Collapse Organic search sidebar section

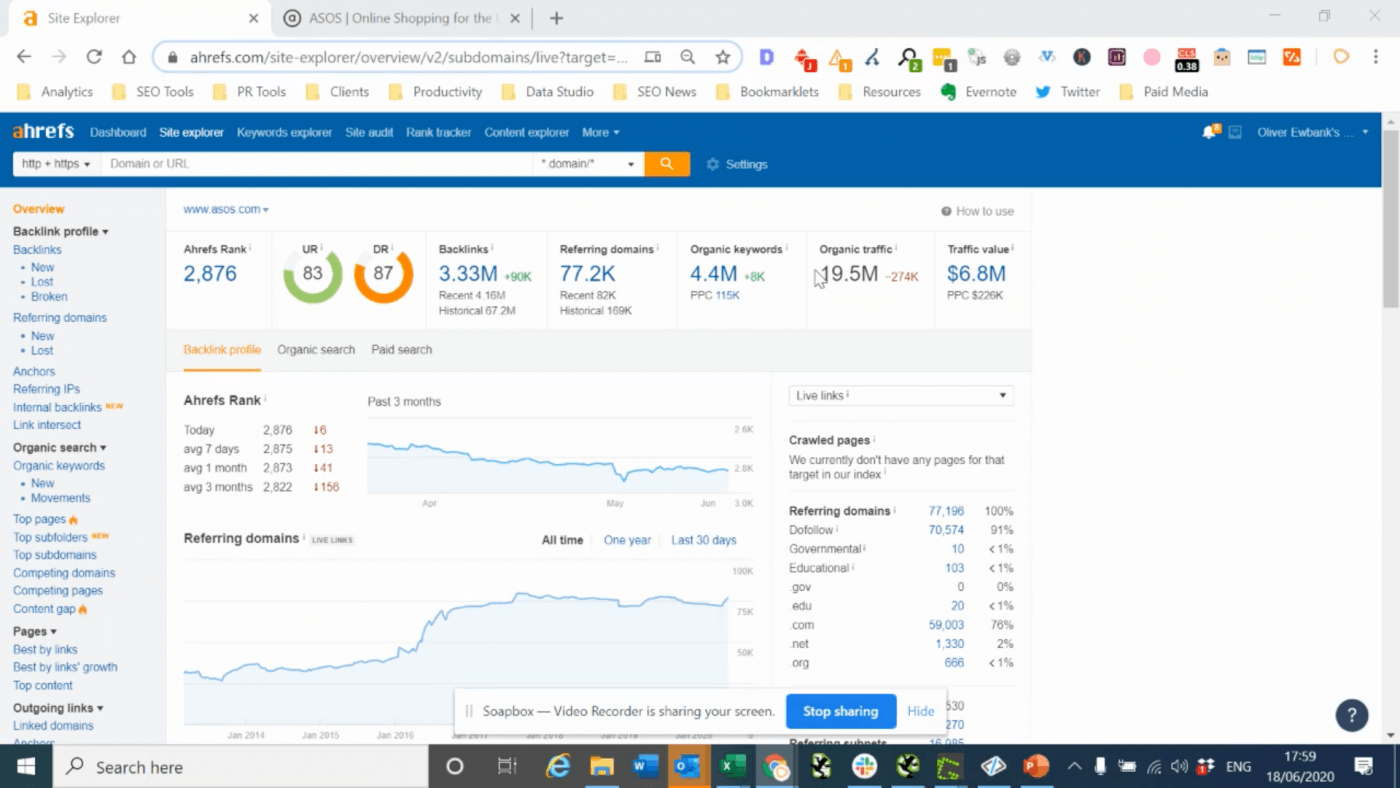click(x=59, y=448)
